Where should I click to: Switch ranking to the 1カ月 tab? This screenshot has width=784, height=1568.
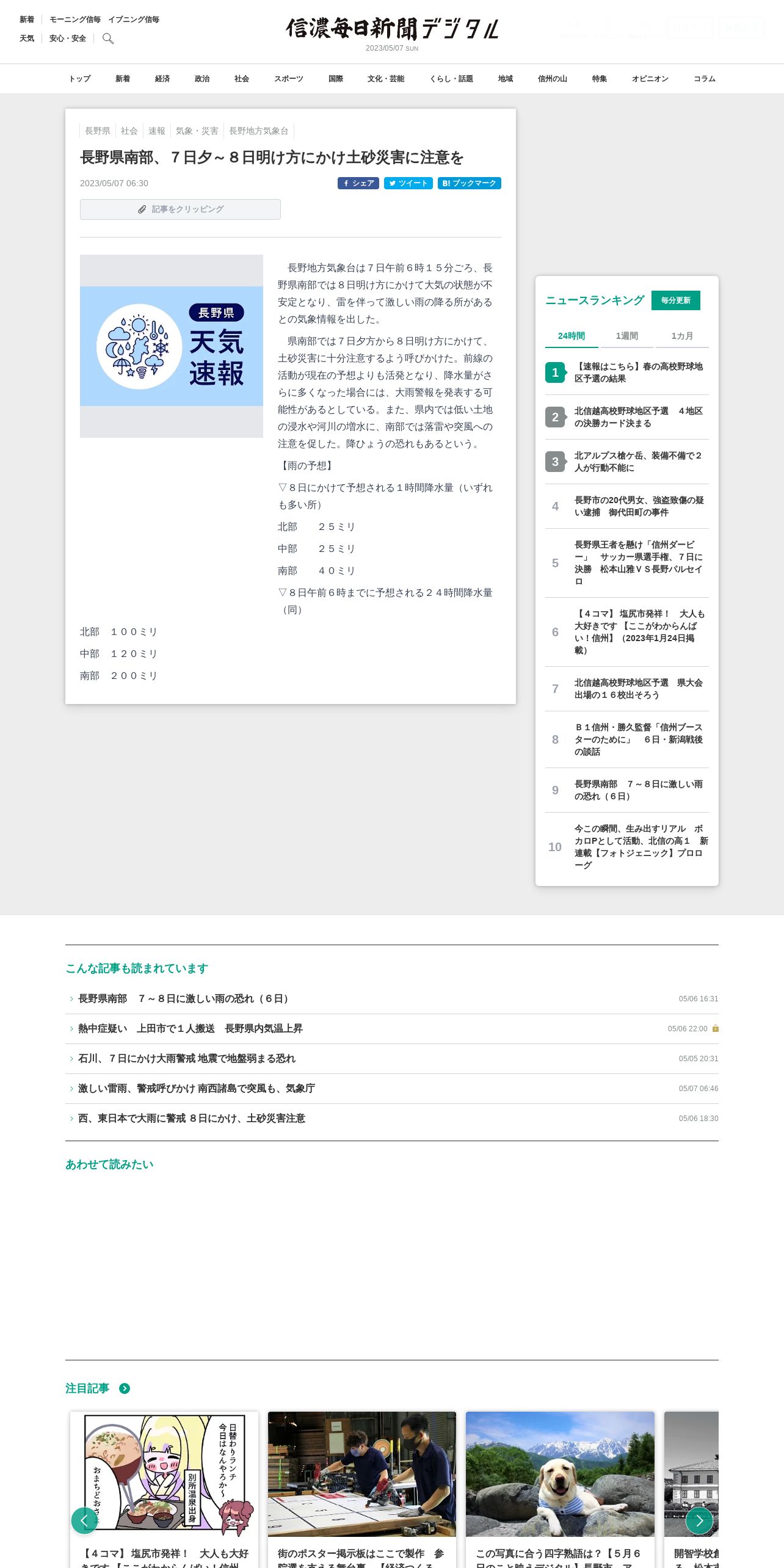pyautogui.click(x=682, y=336)
